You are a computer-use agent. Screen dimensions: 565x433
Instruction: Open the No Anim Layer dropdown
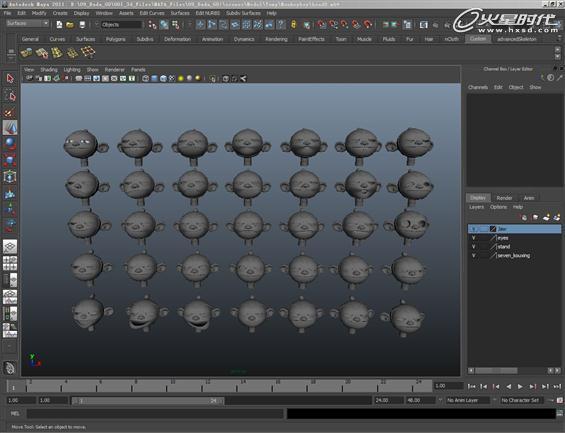(468, 400)
